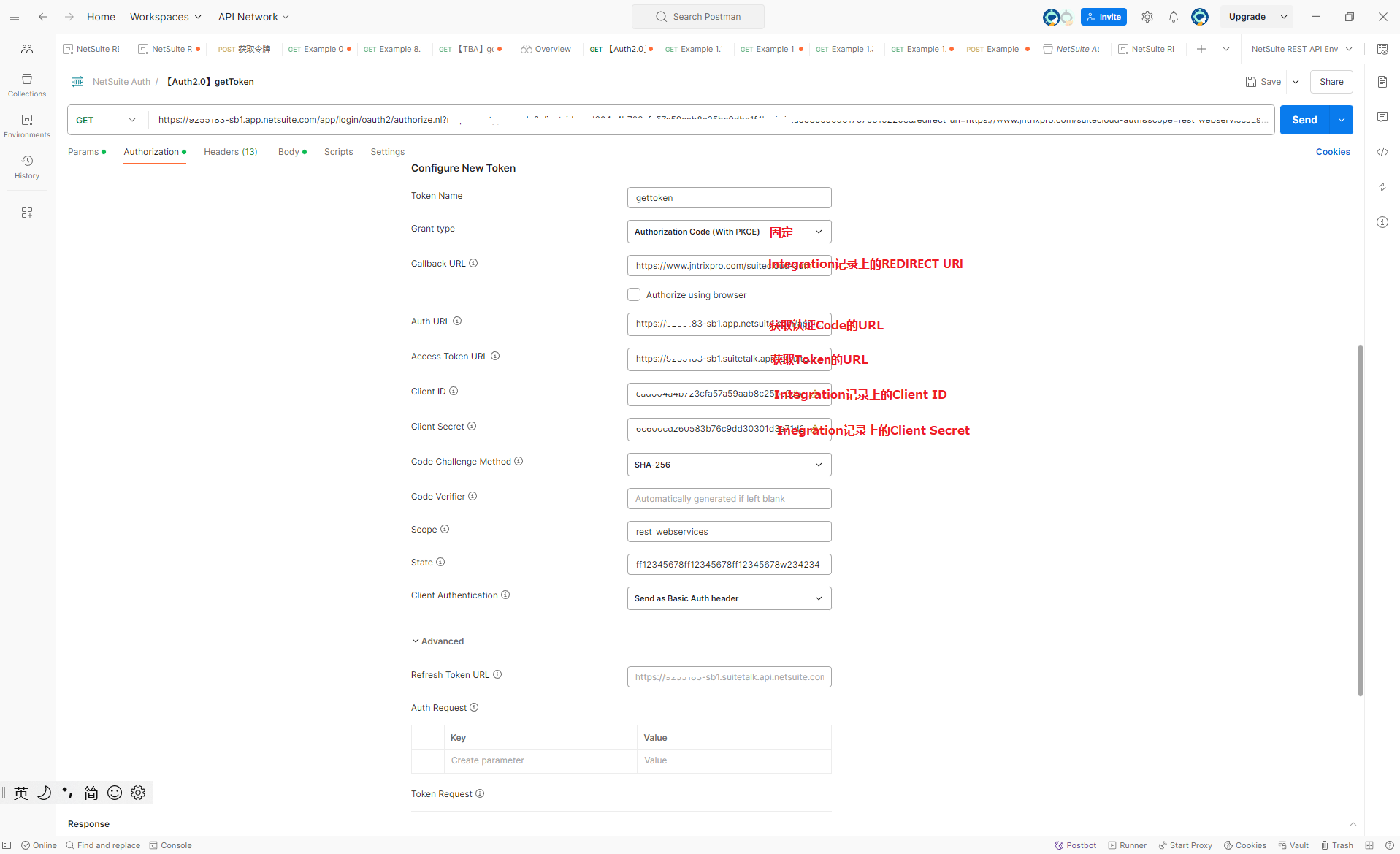This screenshot has height=854, width=1400.
Task: Open the HTTP method GET dropdown
Action: pos(106,120)
